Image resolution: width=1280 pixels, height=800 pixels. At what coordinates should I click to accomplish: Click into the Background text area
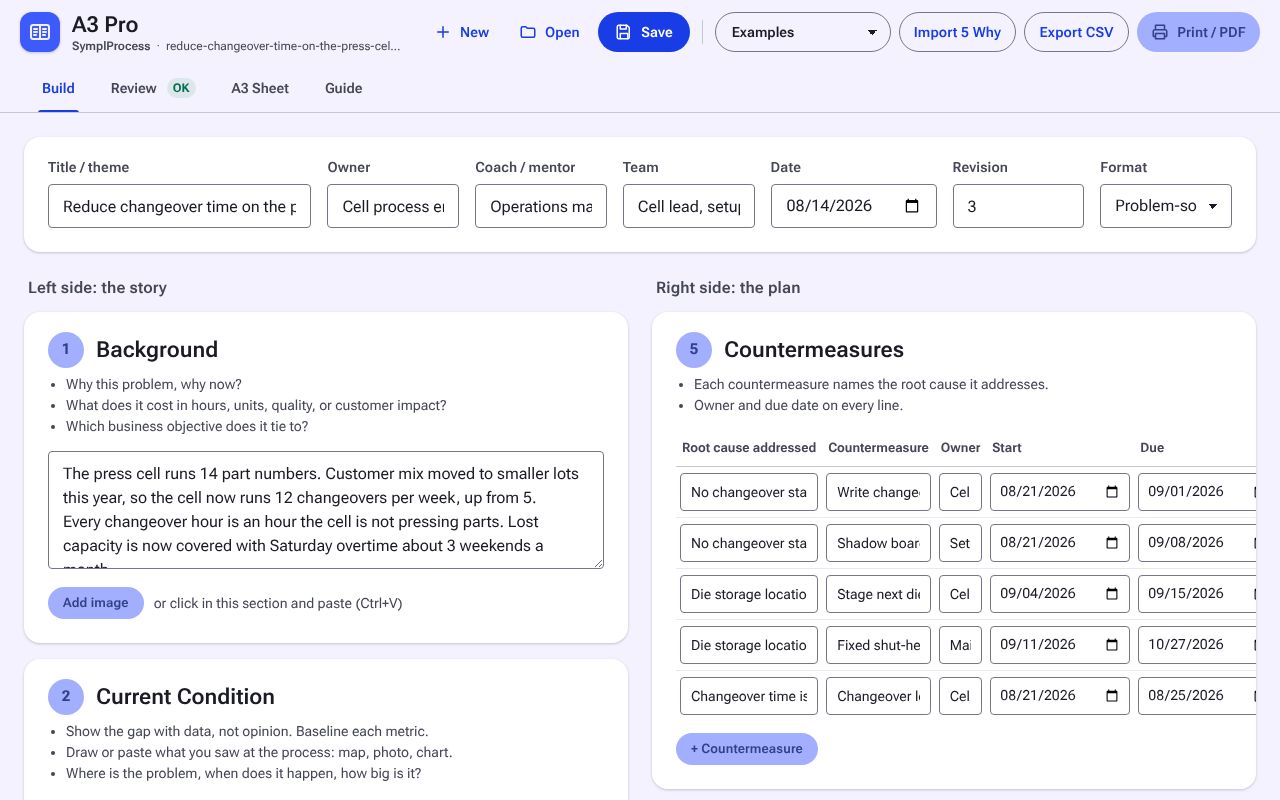tap(326, 510)
